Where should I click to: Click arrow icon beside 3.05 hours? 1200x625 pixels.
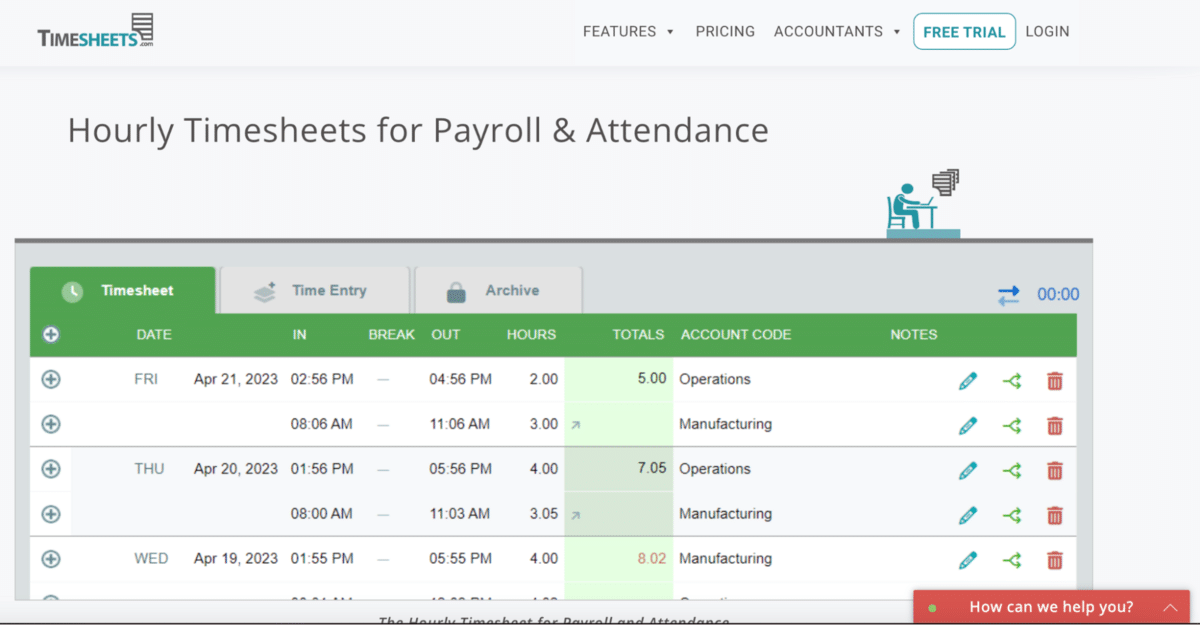click(x=575, y=515)
